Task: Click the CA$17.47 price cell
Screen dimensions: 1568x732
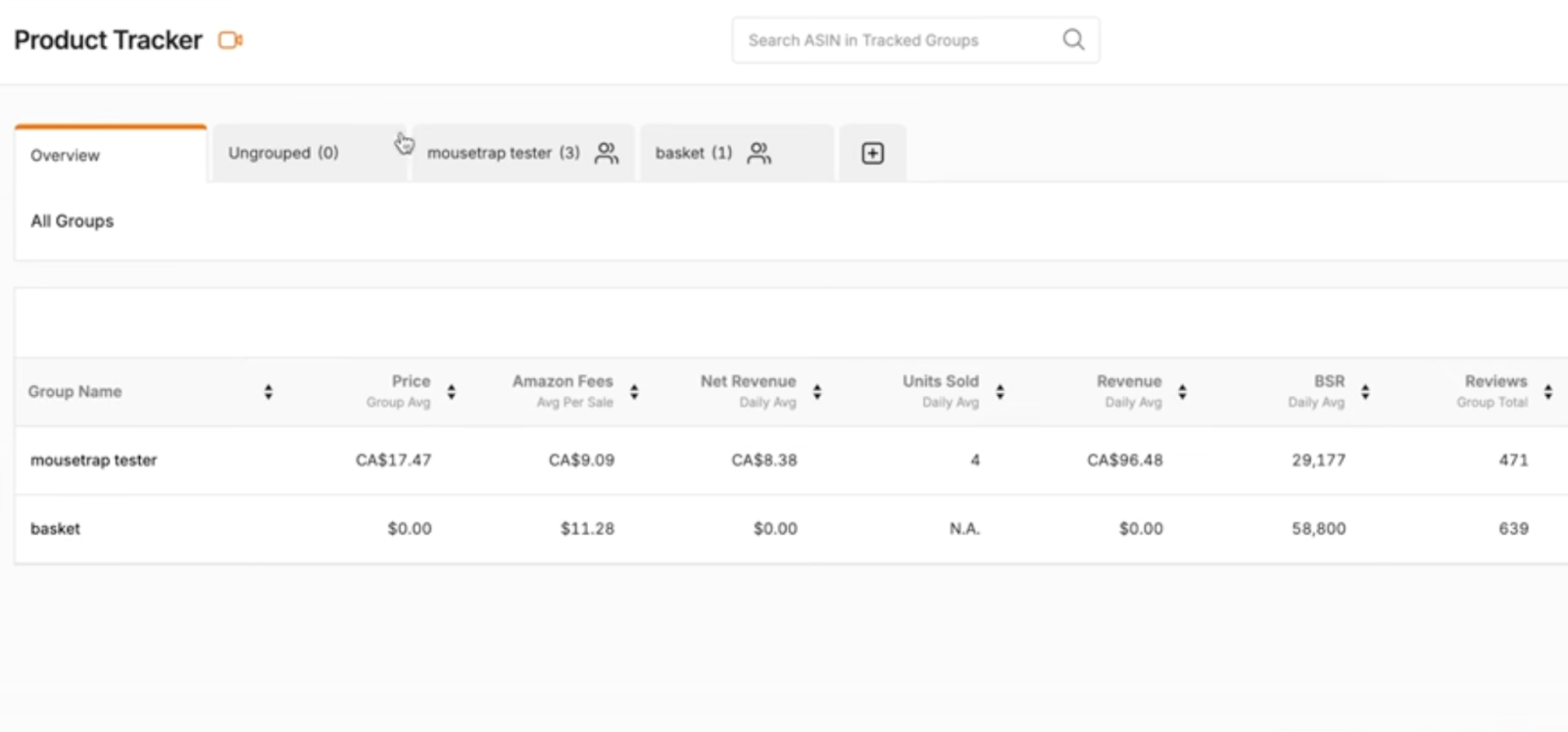Action: [x=393, y=460]
